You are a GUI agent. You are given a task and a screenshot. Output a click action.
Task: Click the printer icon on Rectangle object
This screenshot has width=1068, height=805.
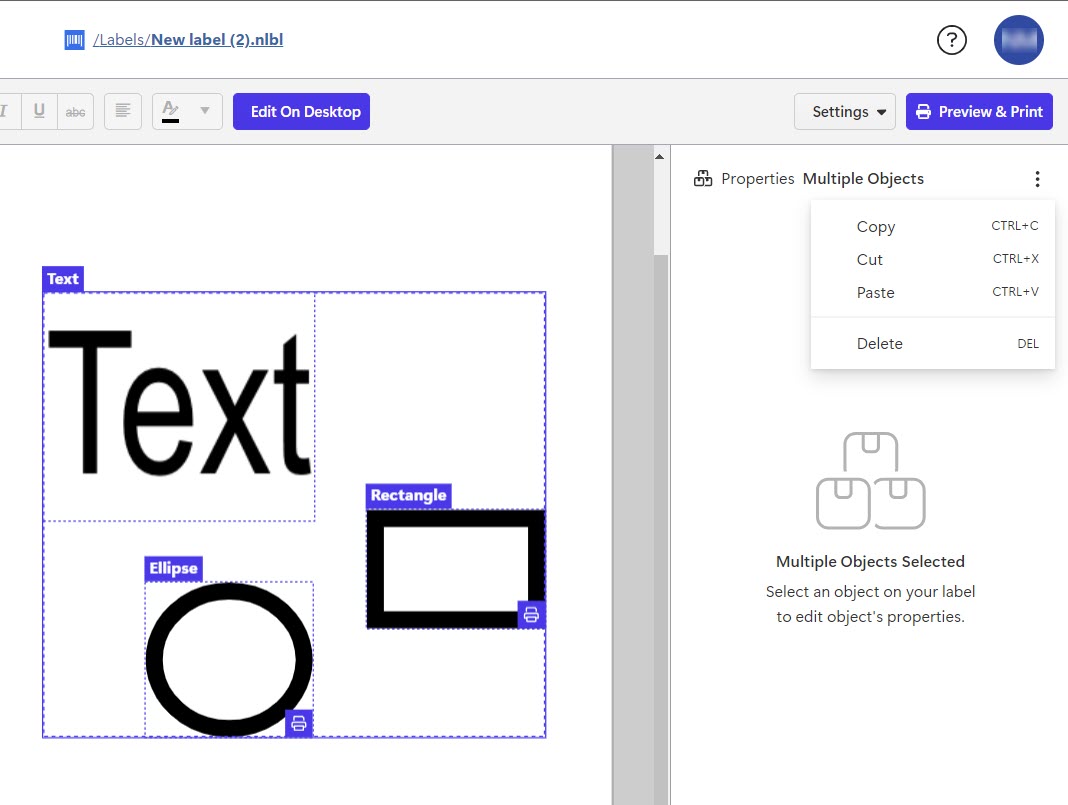(531, 615)
